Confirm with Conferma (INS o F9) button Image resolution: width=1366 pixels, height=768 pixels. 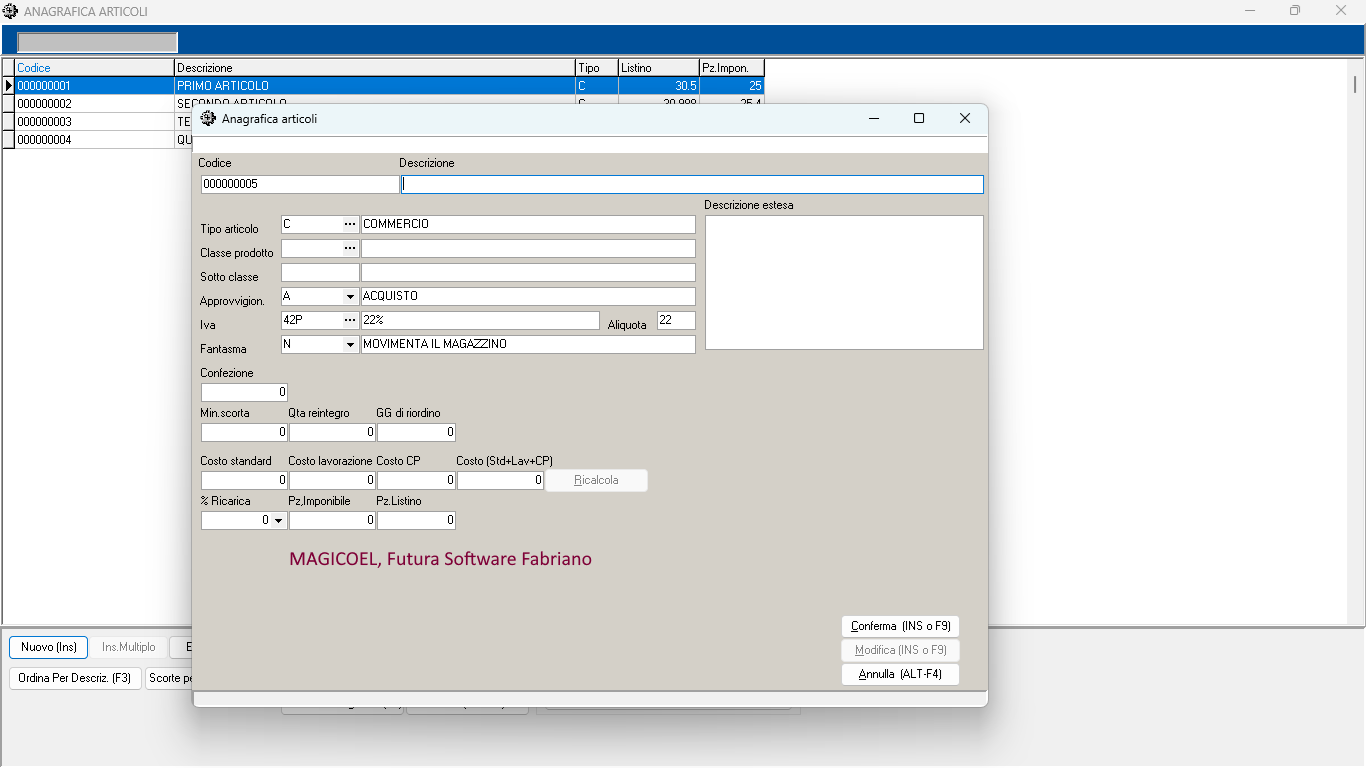900,626
